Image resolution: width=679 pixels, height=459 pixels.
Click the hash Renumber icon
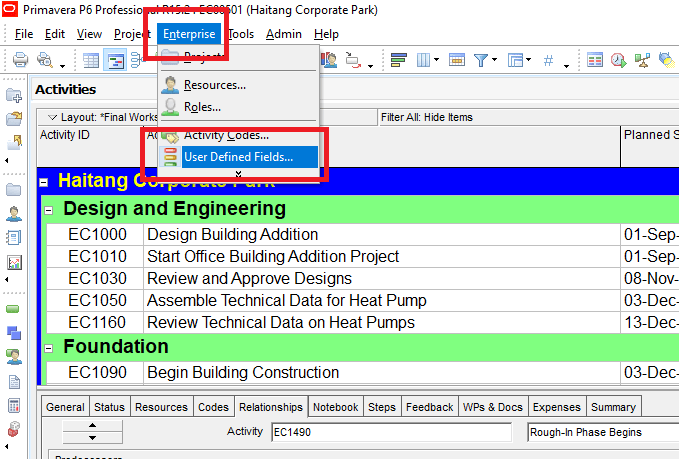(x=548, y=60)
